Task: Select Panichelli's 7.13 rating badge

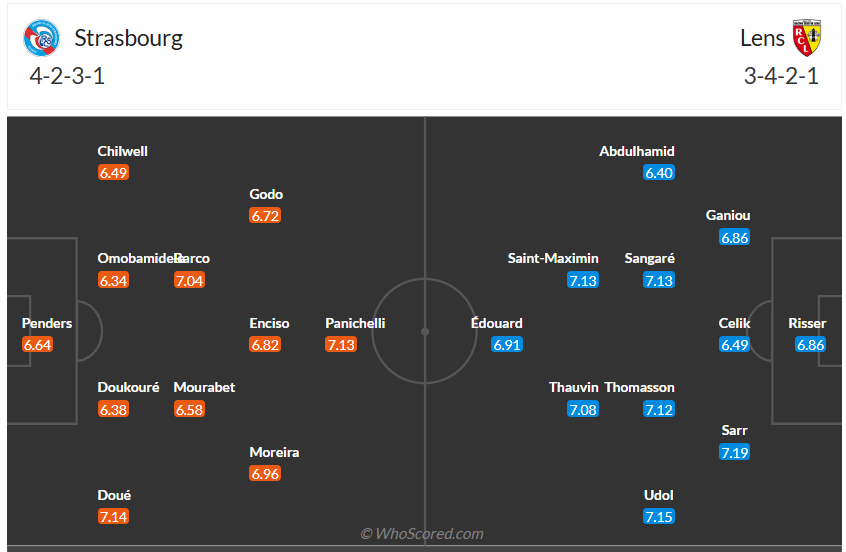Action: [x=341, y=344]
